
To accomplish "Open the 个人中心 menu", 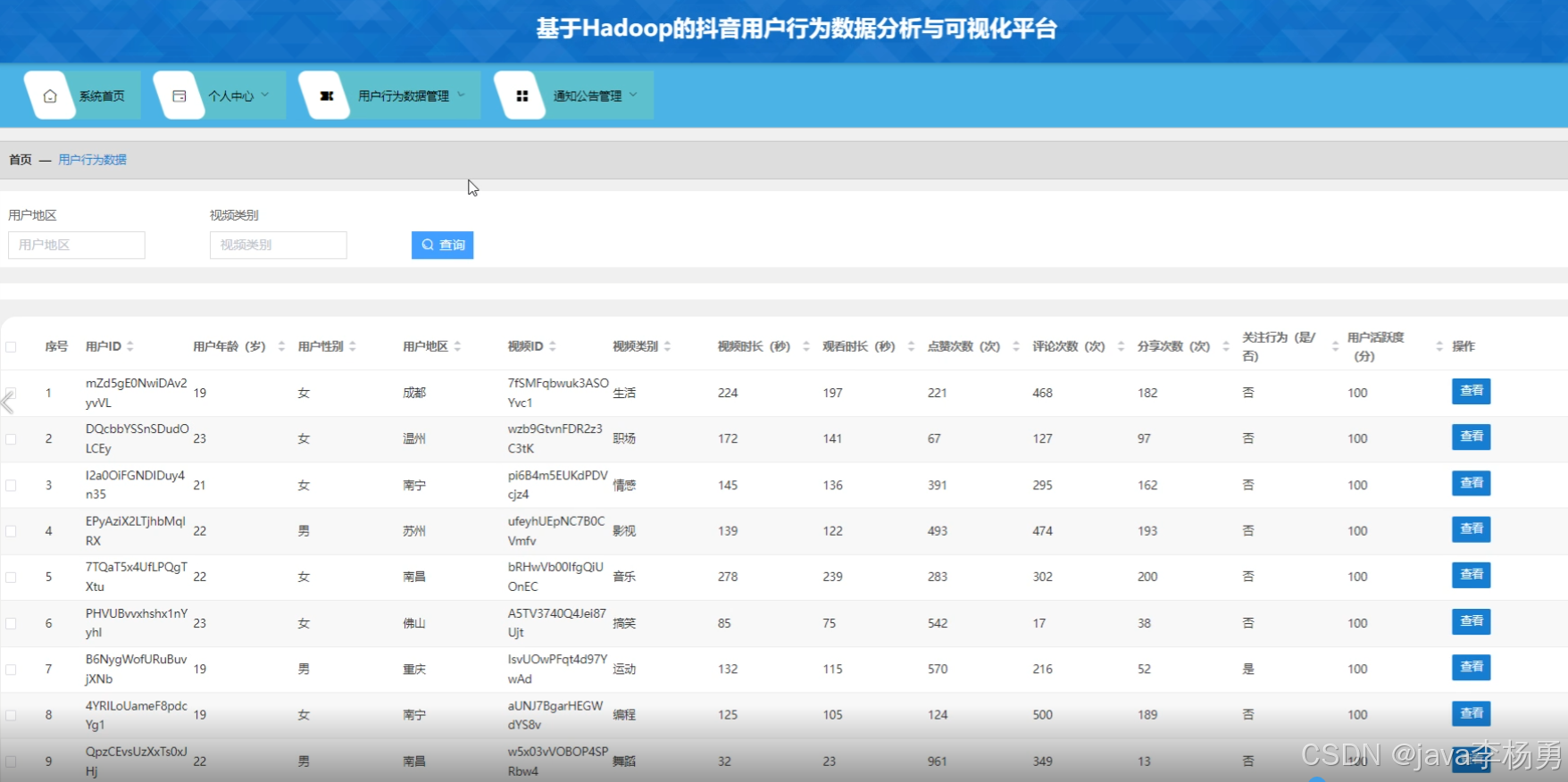I will click(220, 96).
